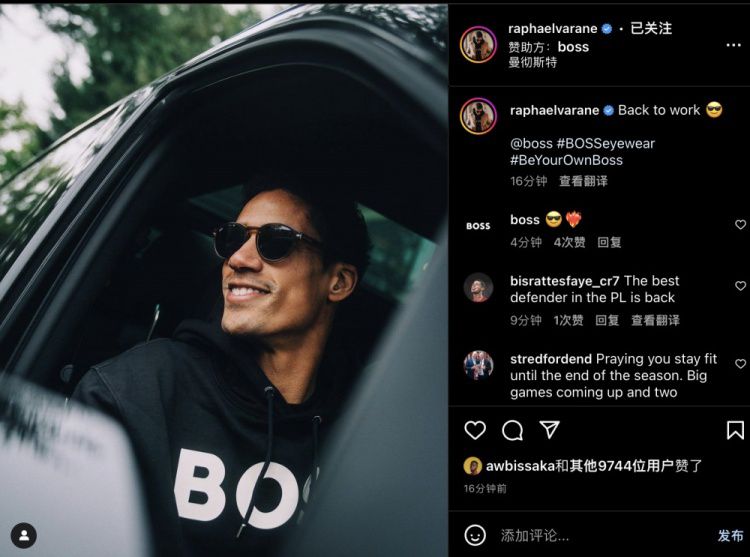Post comment with 发布 button

click(x=730, y=535)
